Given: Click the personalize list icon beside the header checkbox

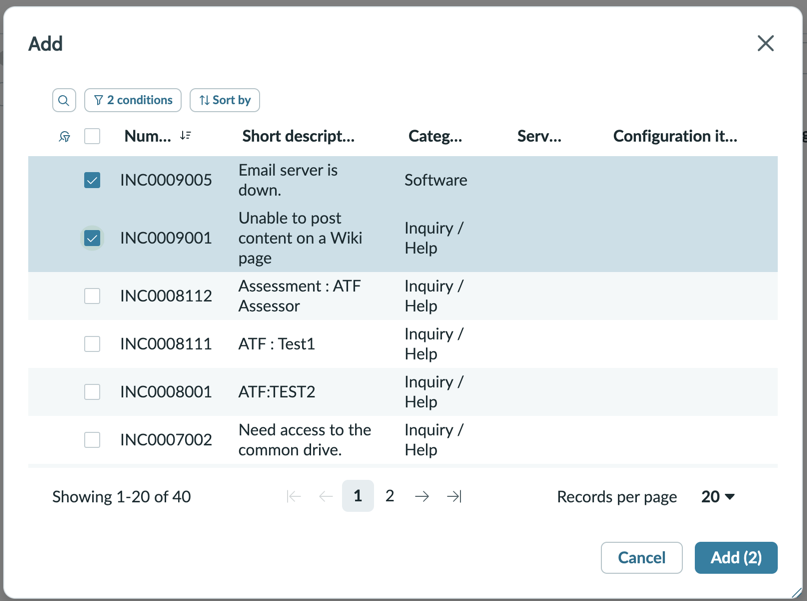Looking at the screenshot, I should pyautogui.click(x=64, y=136).
